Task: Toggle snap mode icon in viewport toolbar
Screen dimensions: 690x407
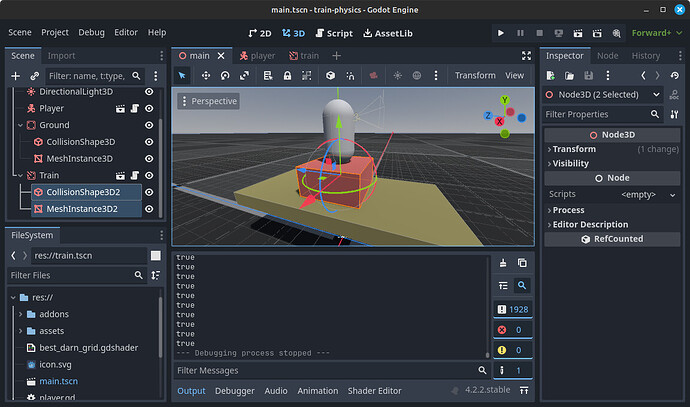Action: click(350, 75)
